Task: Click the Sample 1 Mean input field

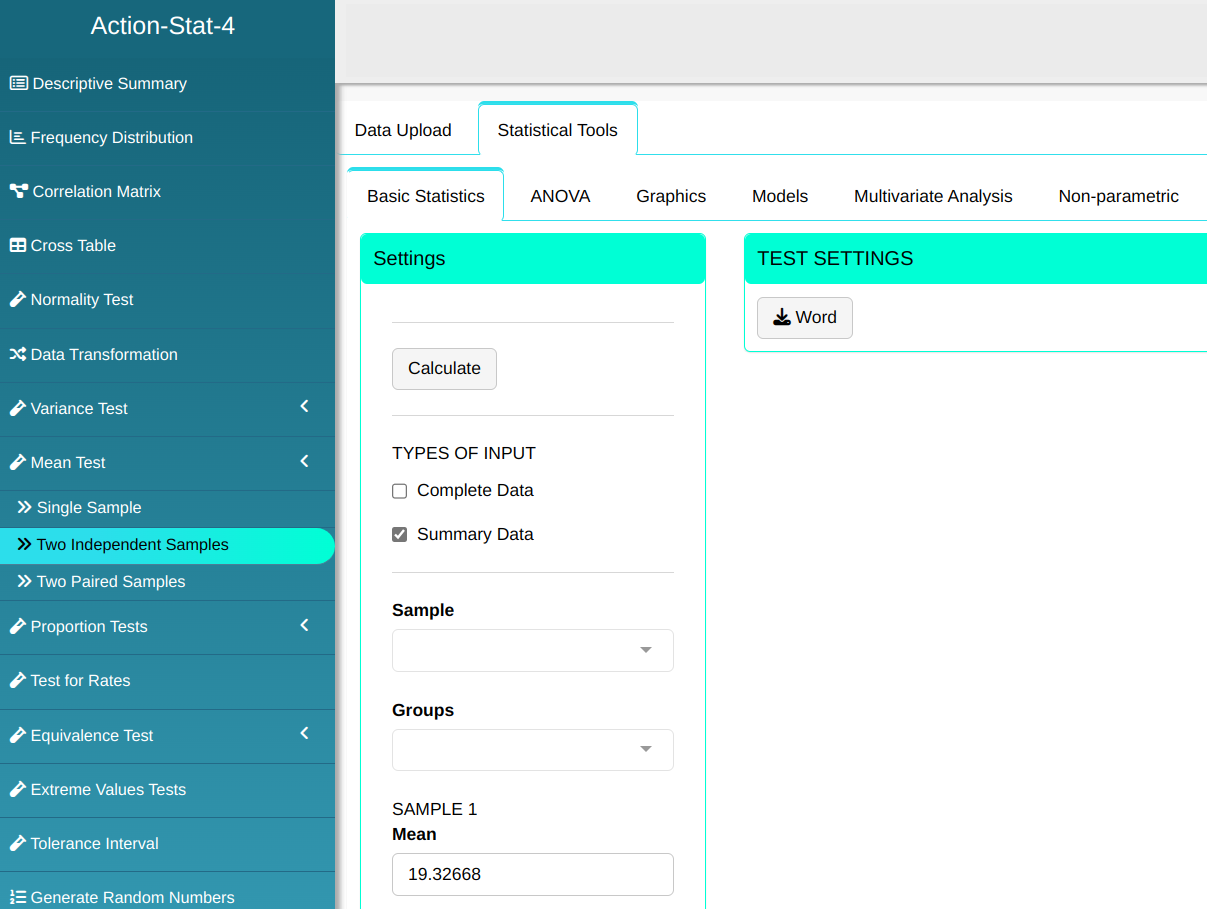Action: [532, 875]
